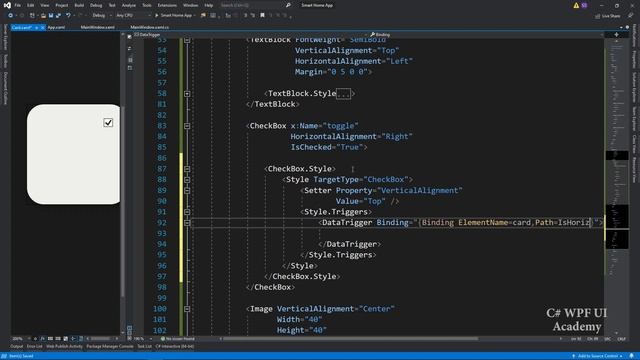The image size is (640, 360).
Task: Click the notifications bell in status bar
Action: (x=631, y=356)
